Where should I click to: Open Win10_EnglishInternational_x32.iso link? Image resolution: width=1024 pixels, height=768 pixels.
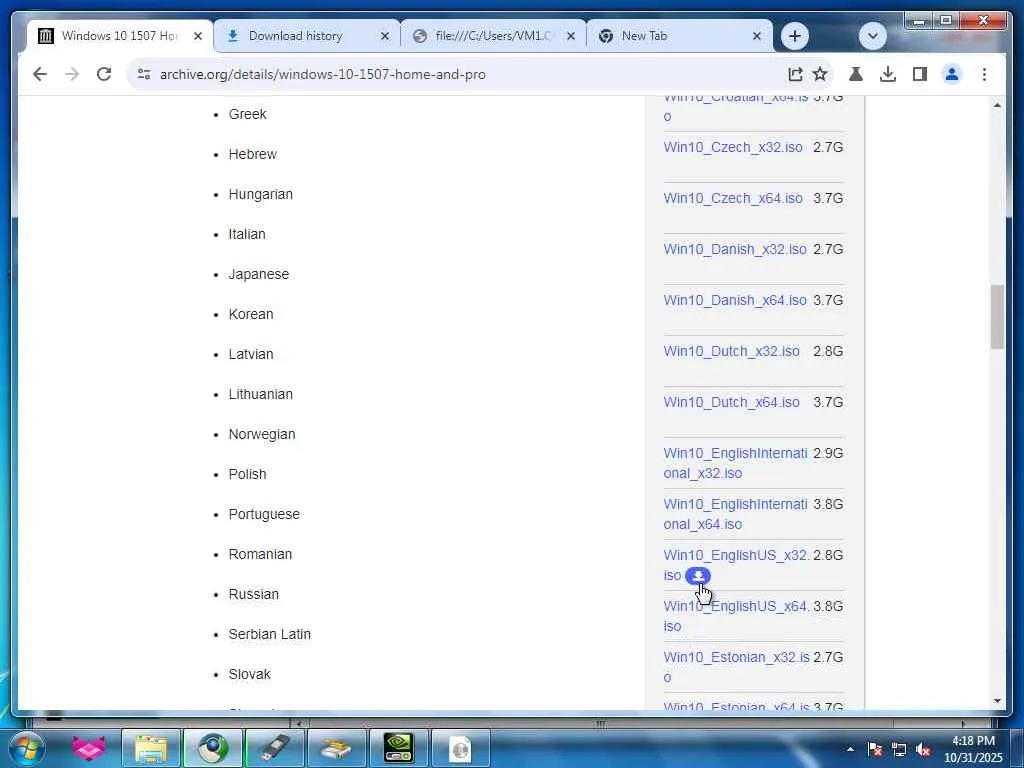pyautogui.click(x=735, y=462)
